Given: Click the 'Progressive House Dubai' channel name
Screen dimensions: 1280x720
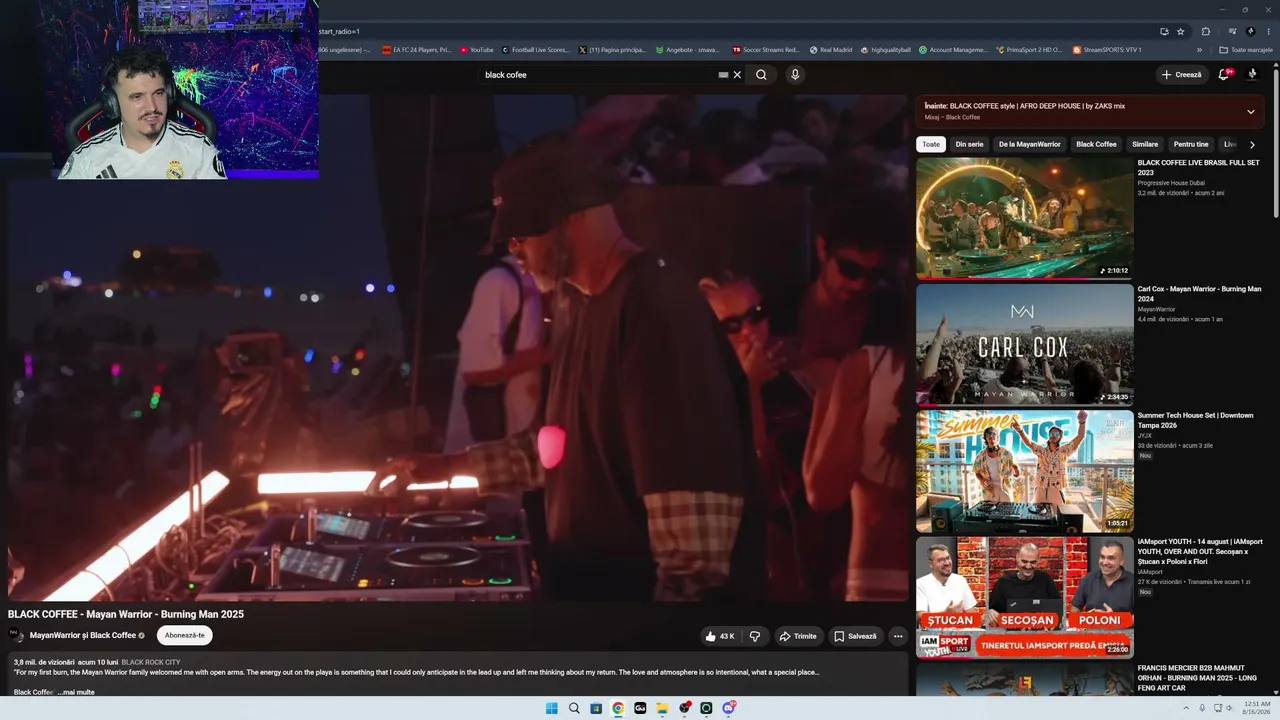Looking at the screenshot, I should [x=1171, y=183].
